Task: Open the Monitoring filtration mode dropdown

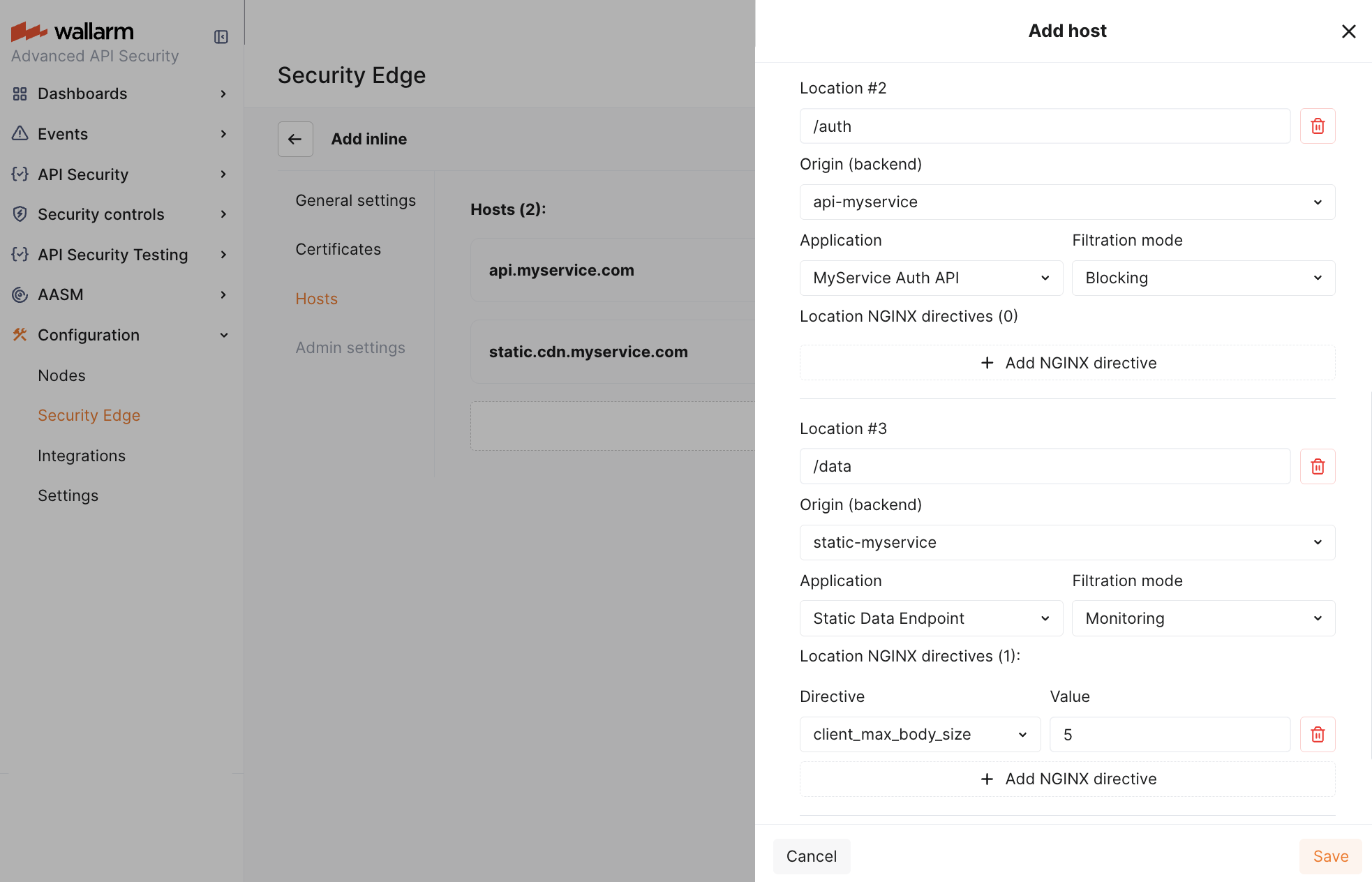Action: click(1202, 618)
